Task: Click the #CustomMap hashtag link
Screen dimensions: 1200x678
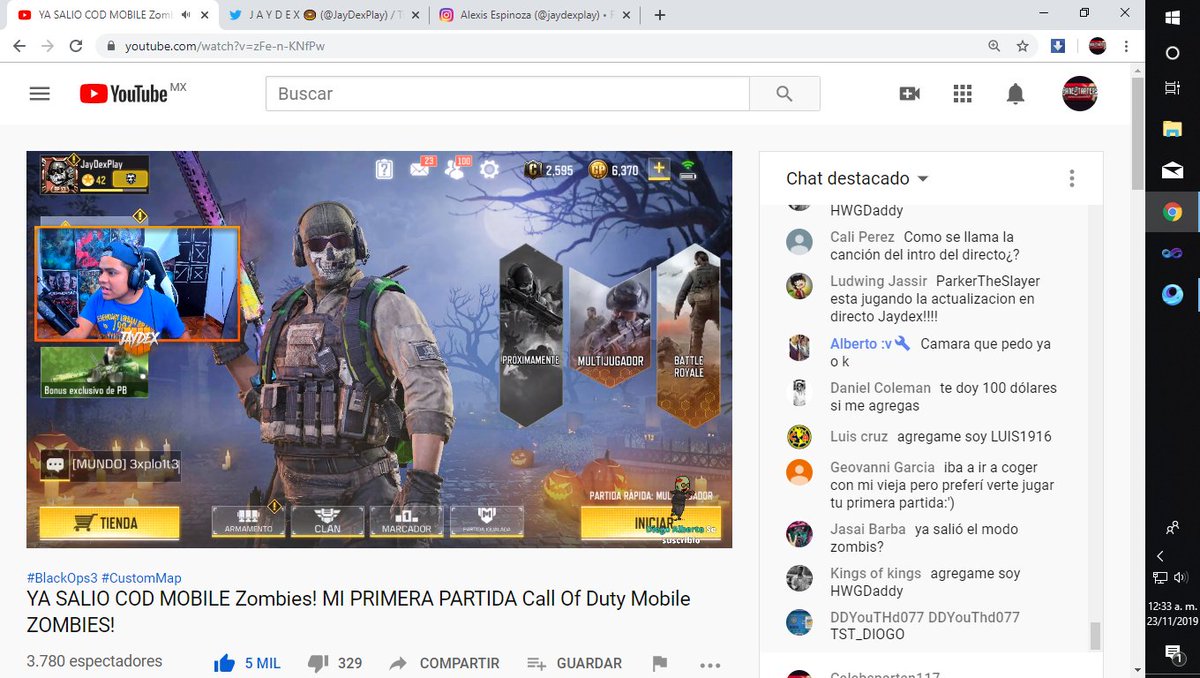Action: tap(141, 578)
